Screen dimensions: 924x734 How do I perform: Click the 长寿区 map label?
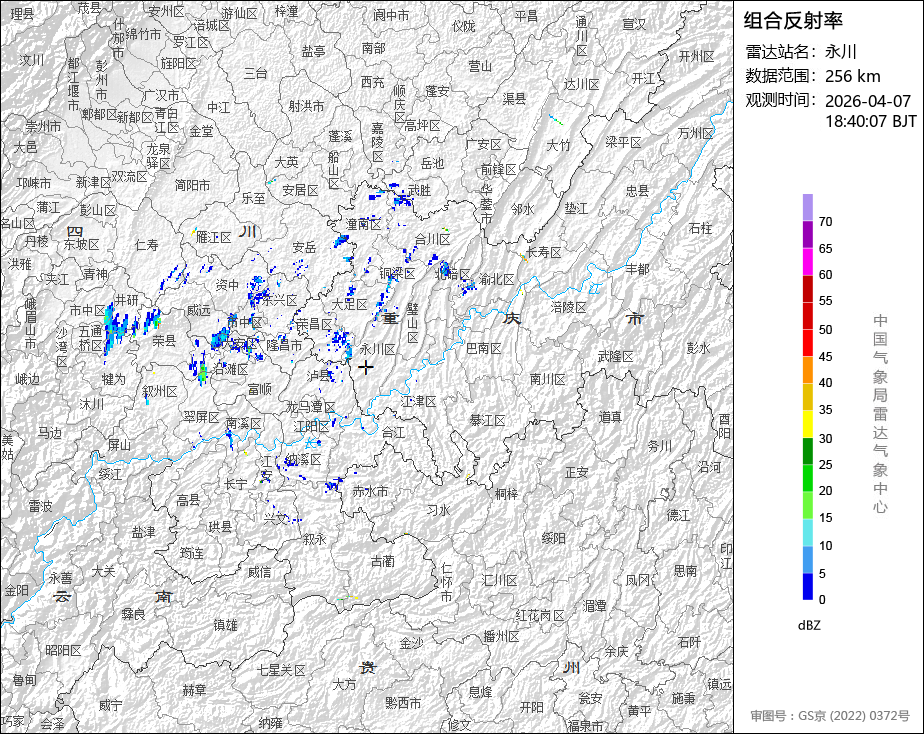click(543, 253)
